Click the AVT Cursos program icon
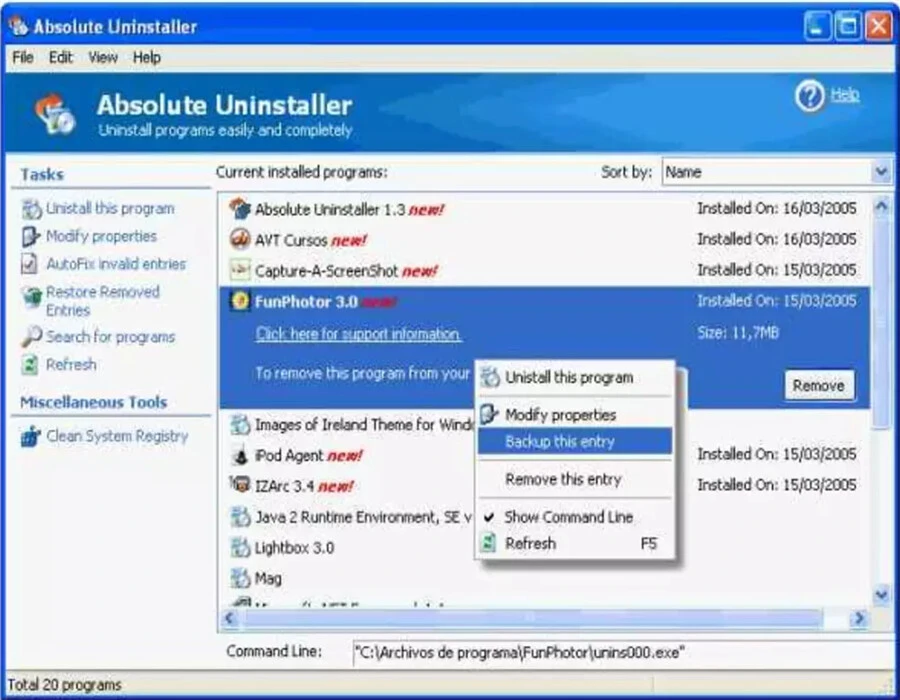 pos(239,239)
